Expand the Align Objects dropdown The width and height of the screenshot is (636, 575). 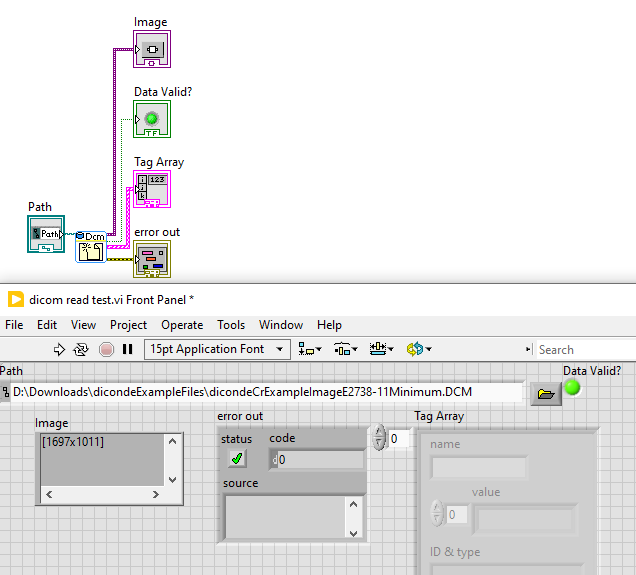pyautogui.click(x=310, y=349)
